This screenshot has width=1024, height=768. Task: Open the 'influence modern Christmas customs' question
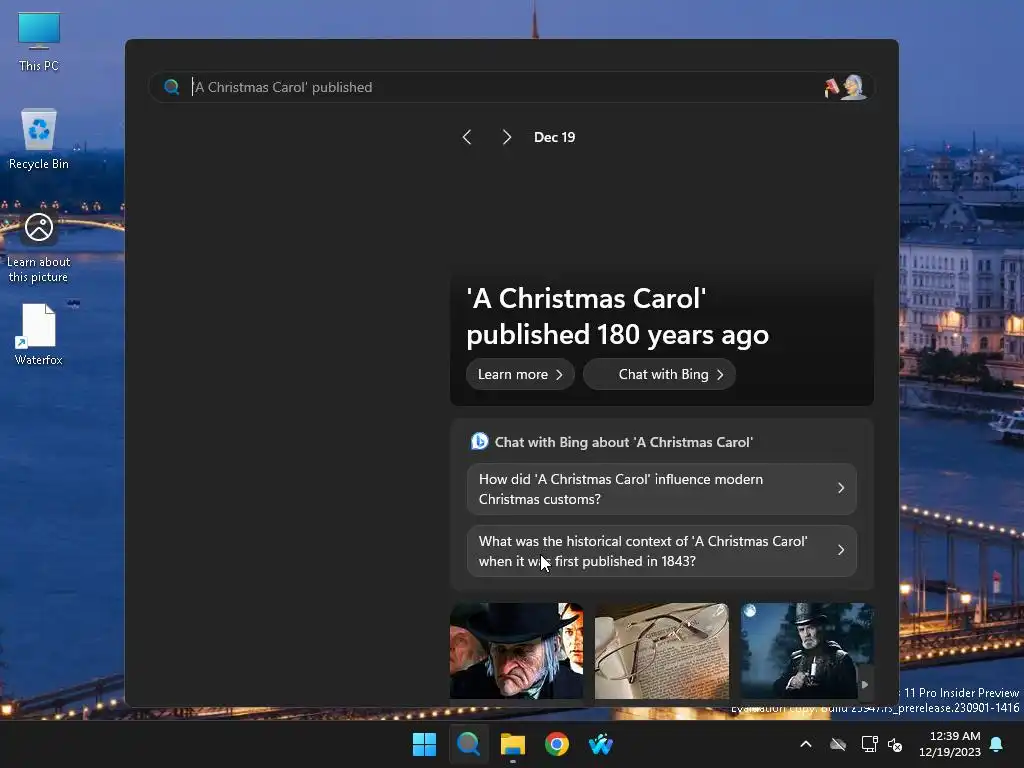[x=662, y=489]
